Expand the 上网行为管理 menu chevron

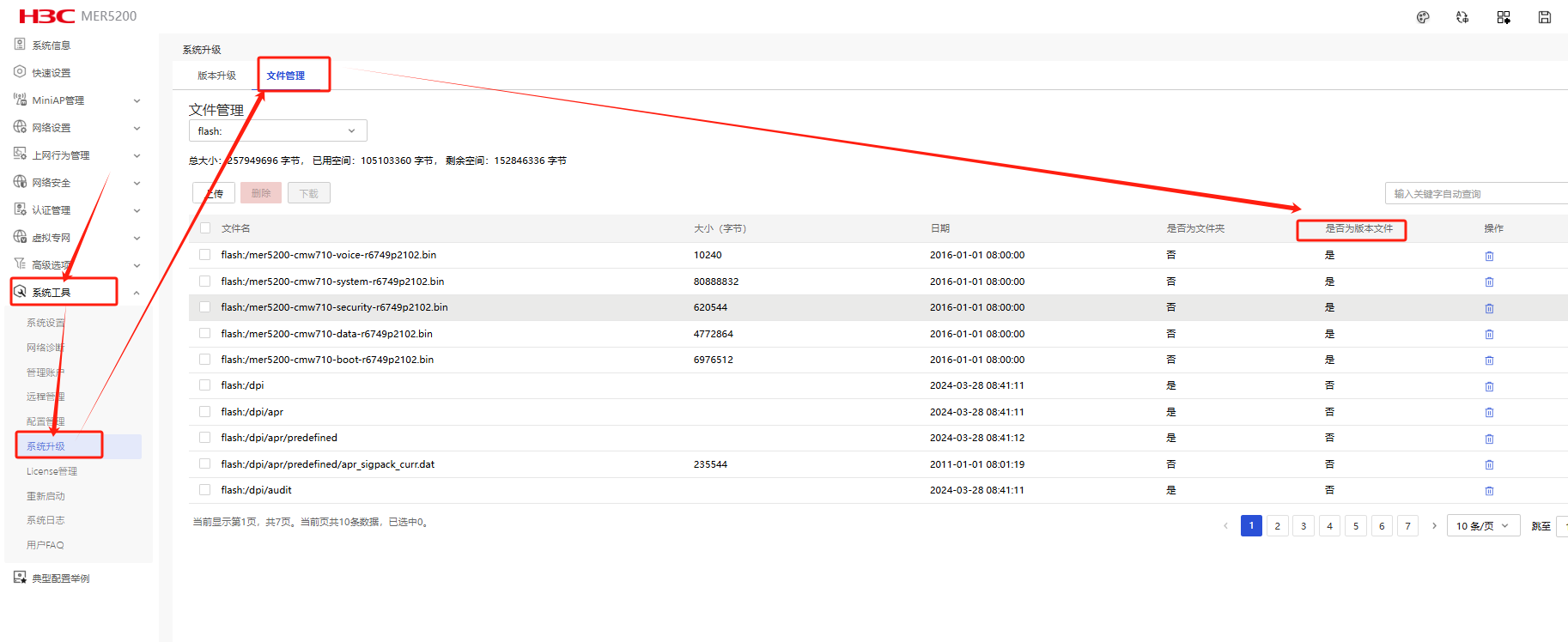[x=137, y=155]
